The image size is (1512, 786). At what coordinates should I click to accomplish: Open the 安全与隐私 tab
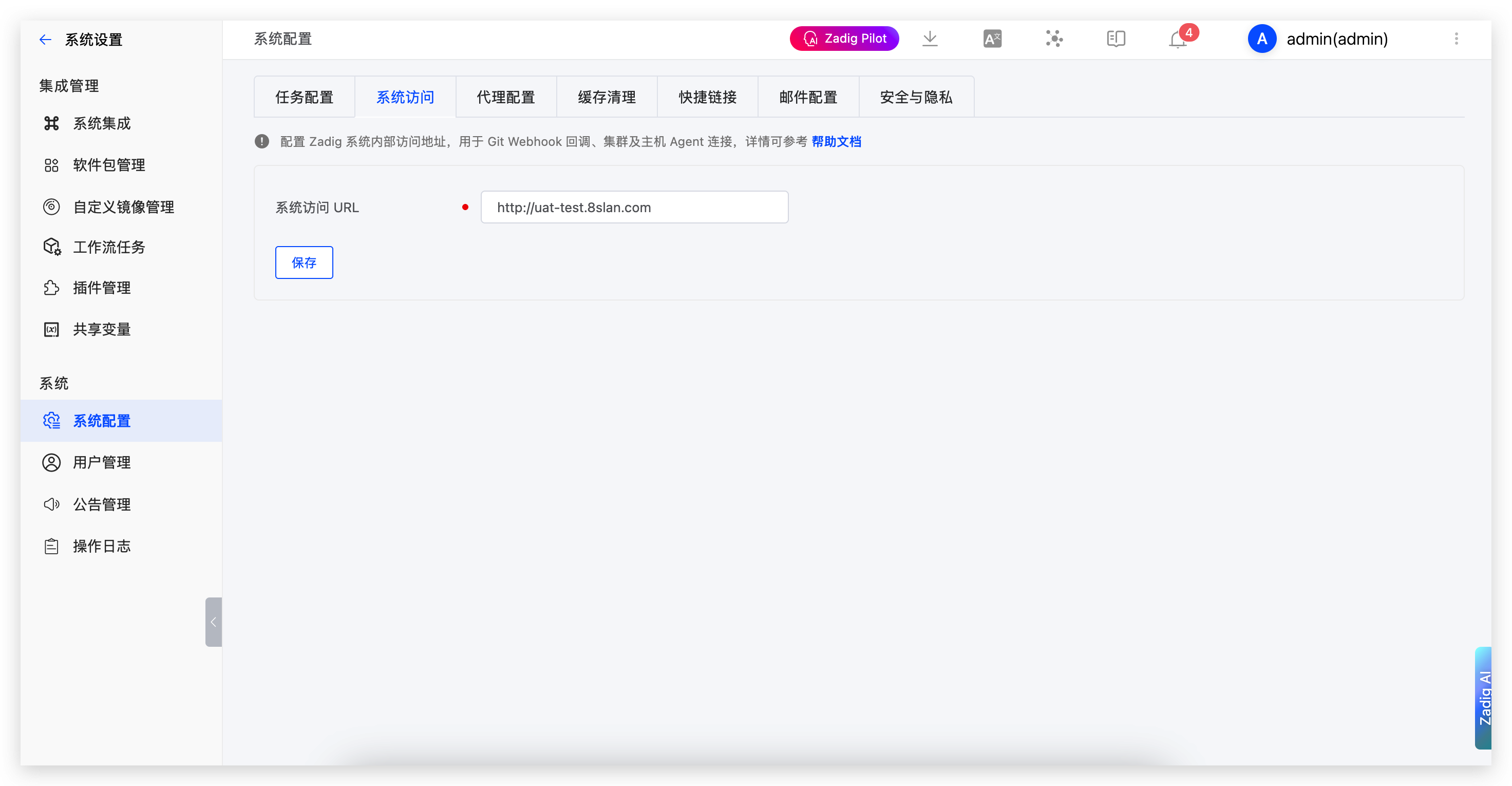pyautogui.click(x=915, y=96)
